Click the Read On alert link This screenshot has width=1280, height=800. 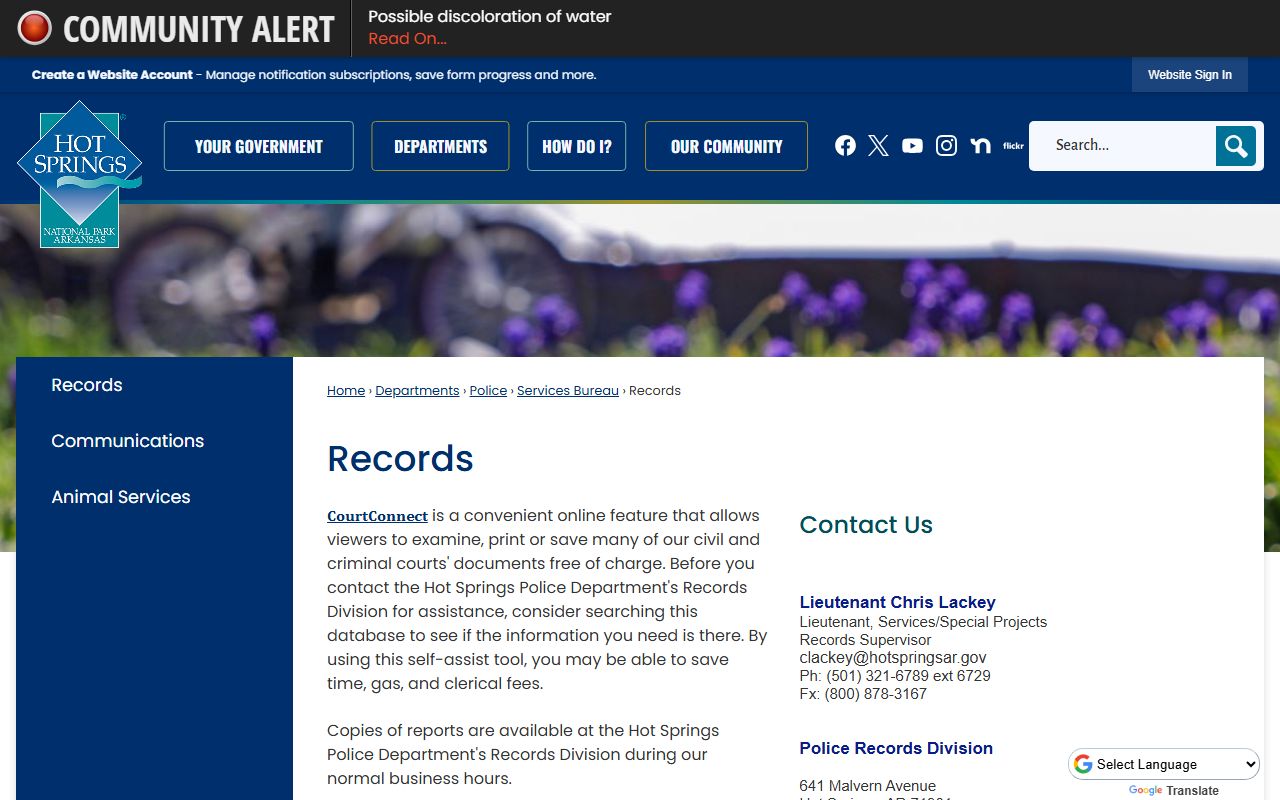pyautogui.click(x=407, y=39)
